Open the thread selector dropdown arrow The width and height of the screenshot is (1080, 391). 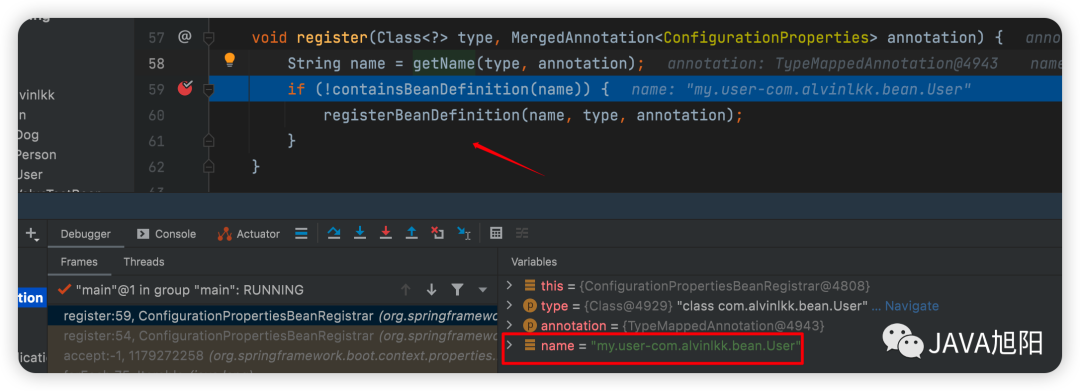483,290
